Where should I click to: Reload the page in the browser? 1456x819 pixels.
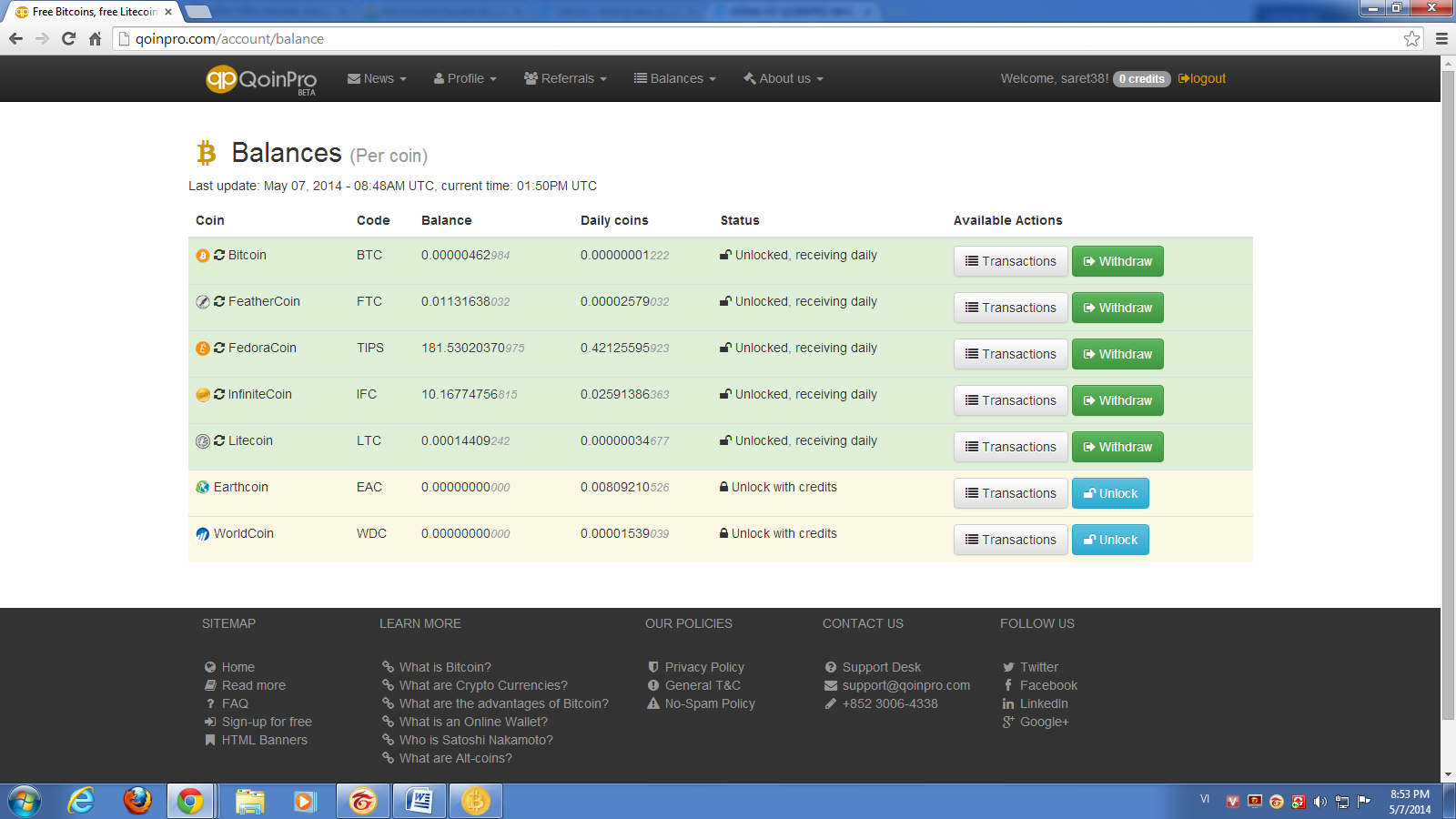coord(68,39)
